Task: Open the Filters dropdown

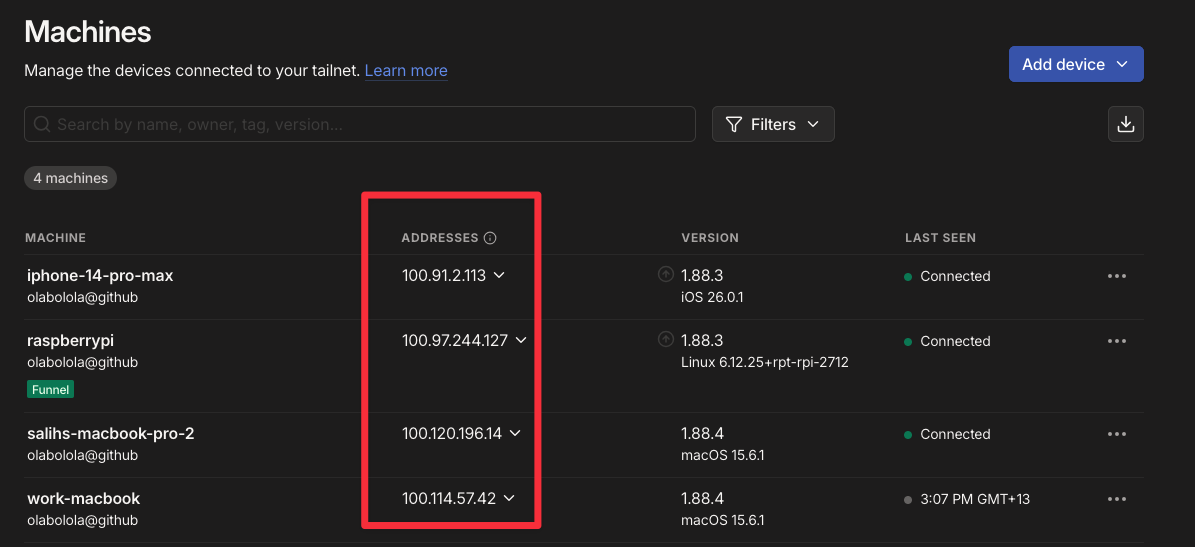Action: point(773,124)
